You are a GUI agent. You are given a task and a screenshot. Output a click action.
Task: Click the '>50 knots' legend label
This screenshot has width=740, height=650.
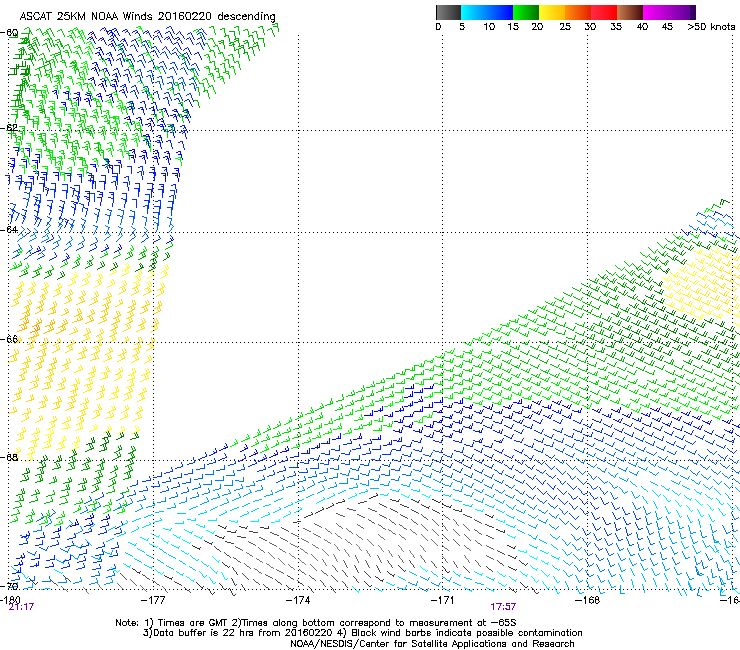(711, 27)
